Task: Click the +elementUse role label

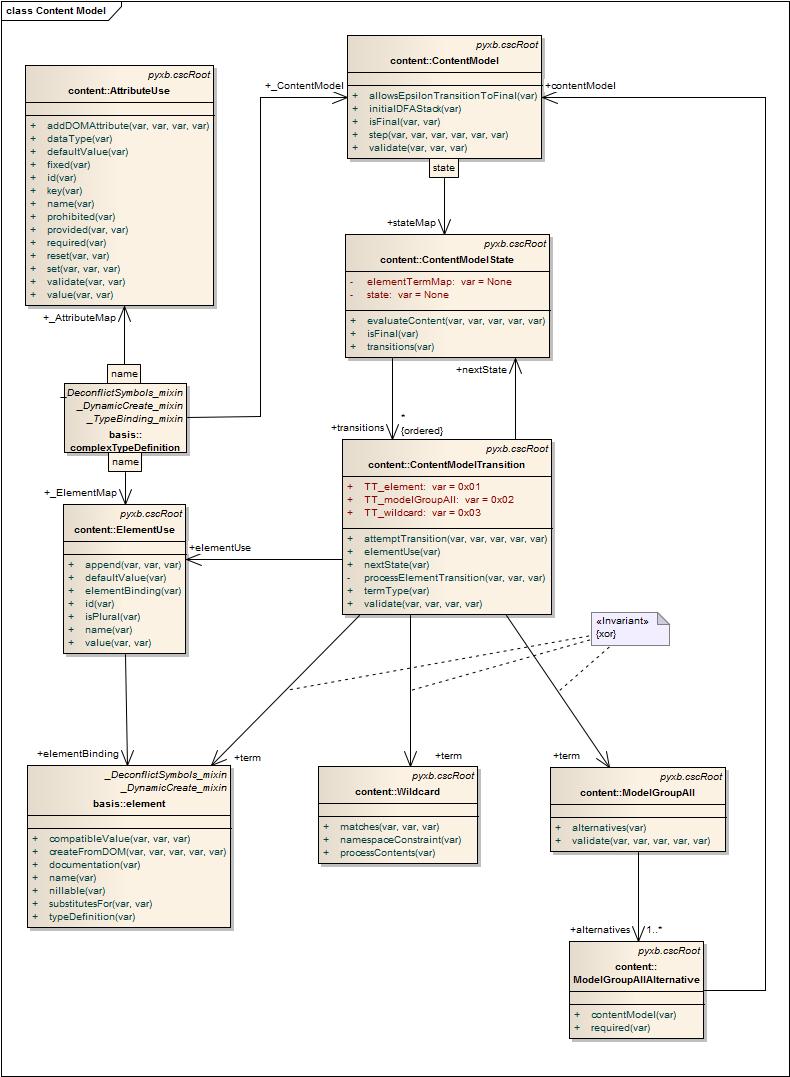Action: tap(220, 547)
